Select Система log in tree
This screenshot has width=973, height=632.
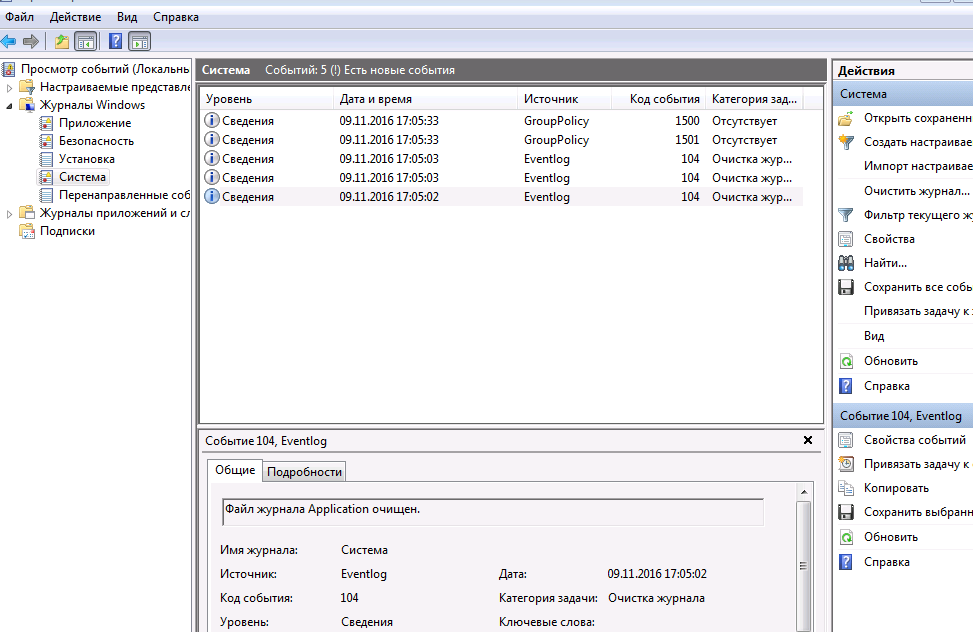(x=82, y=177)
